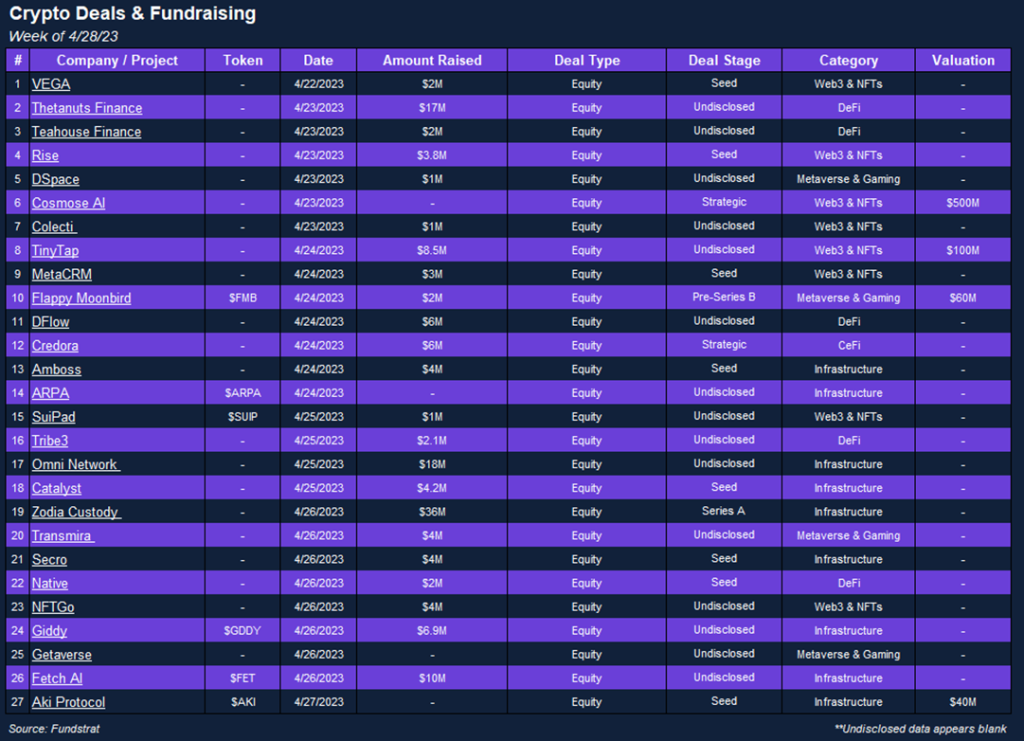This screenshot has height=741, width=1024.
Task: Select the $60M valuation cell
Action: click(963, 298)
